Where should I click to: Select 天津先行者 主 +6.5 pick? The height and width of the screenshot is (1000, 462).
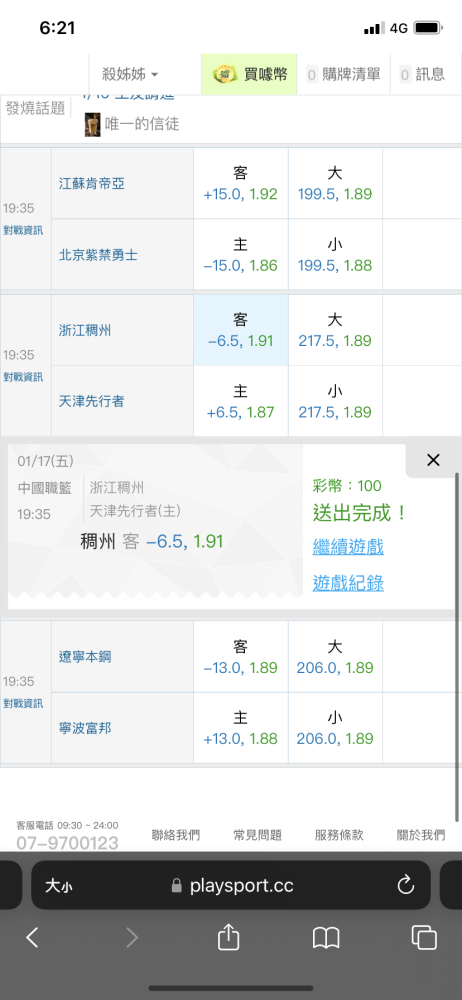(241, 401)
